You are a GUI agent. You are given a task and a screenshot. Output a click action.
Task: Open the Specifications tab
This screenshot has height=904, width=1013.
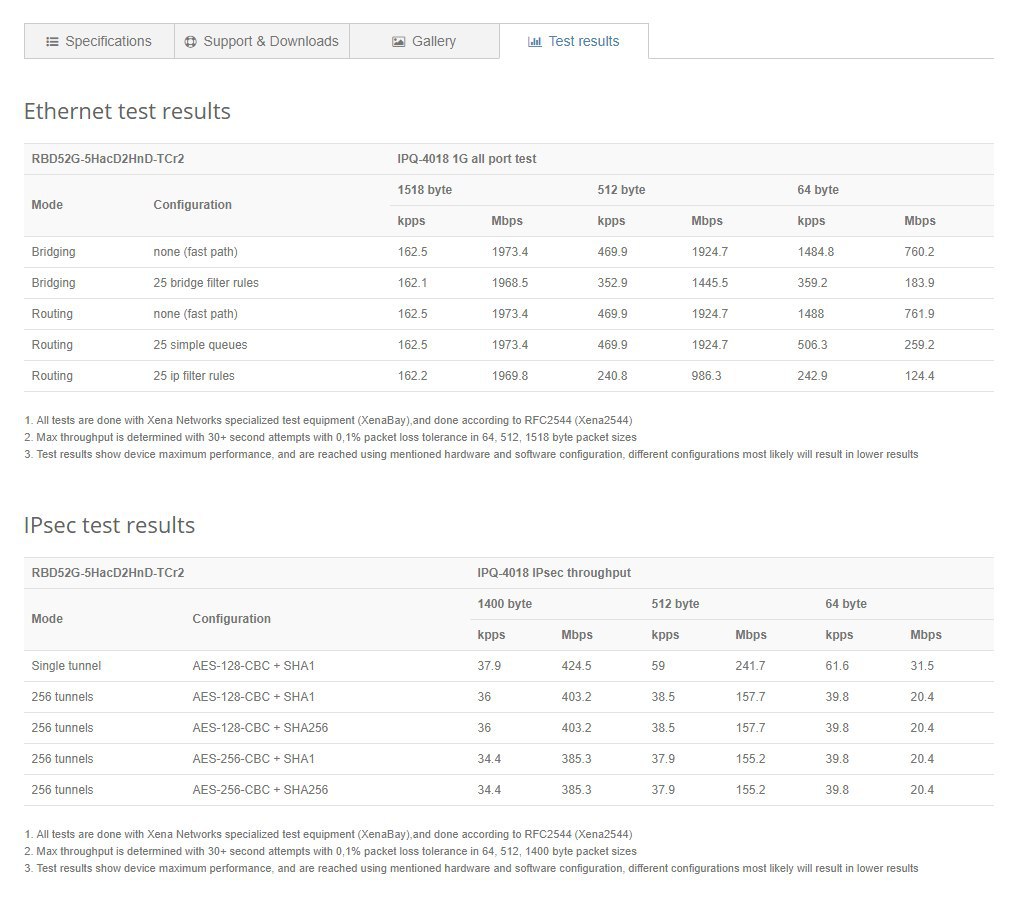99,41
